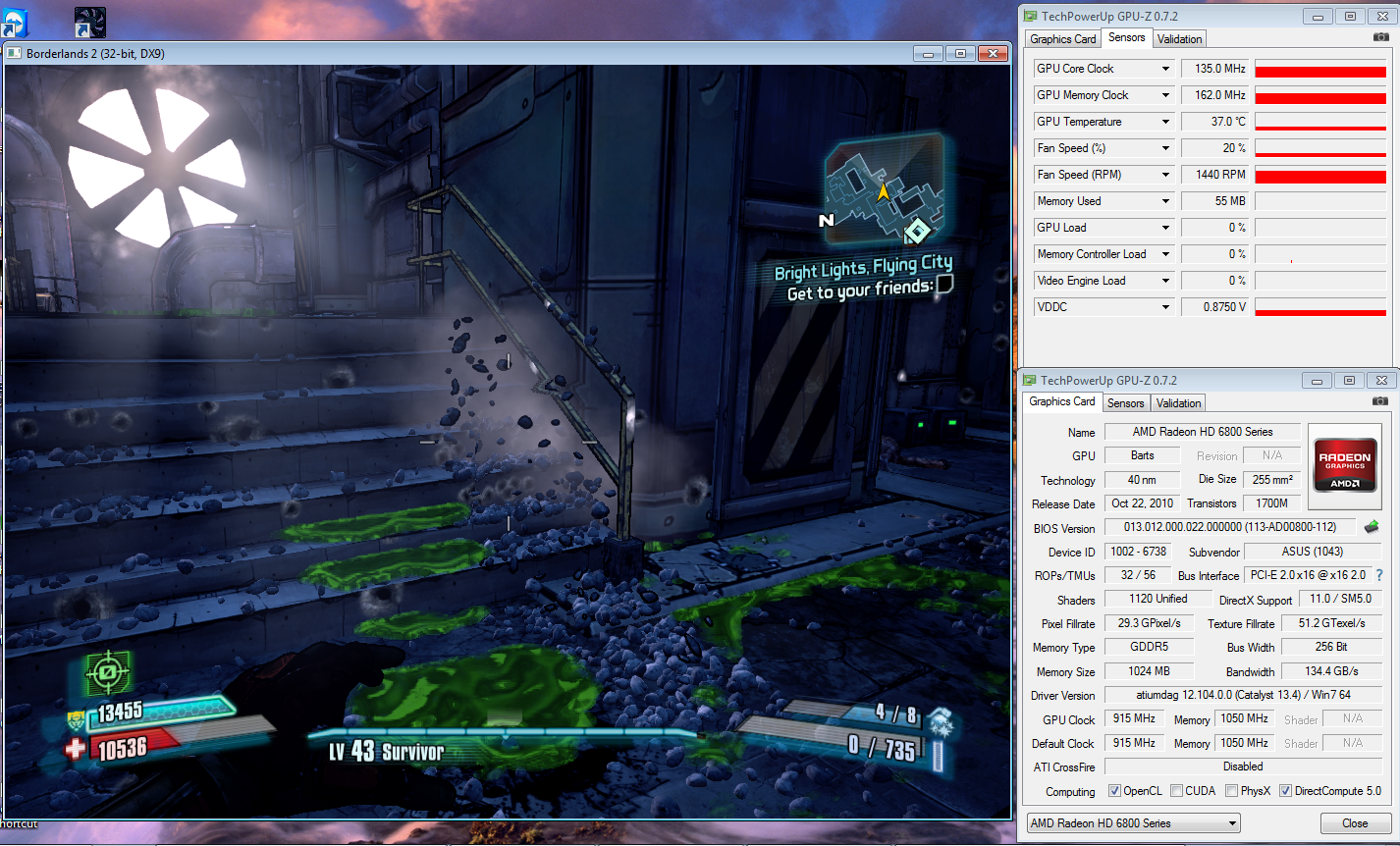Viewport: 1400px width, 846px height.
Task: Click the dark fan desktop shortcut icon
Action: click(90, 22)
